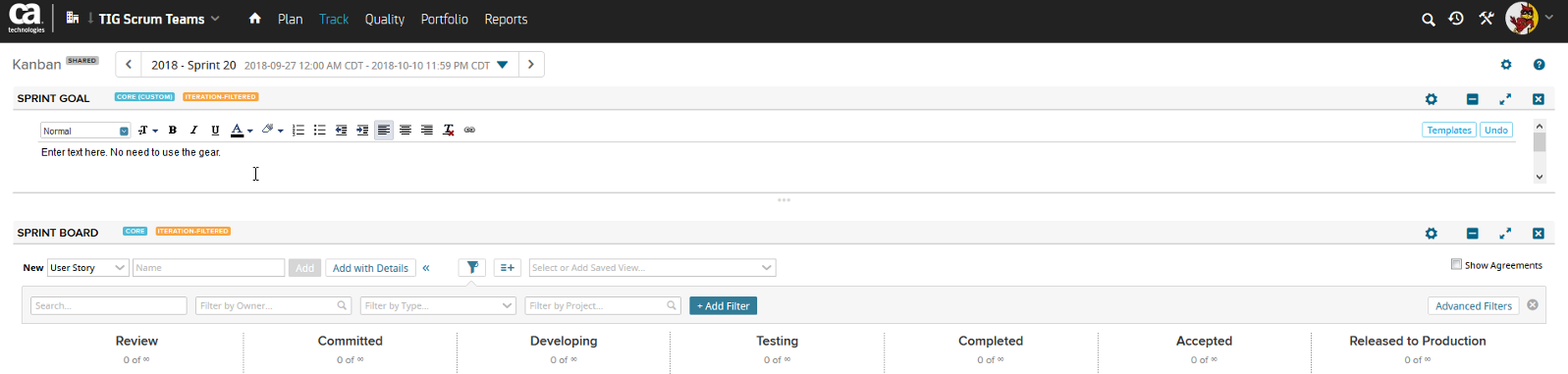Screen dimensions: 1568x374
Task: Apply bulleted list formatting
Action: click(x=319, y=131)
